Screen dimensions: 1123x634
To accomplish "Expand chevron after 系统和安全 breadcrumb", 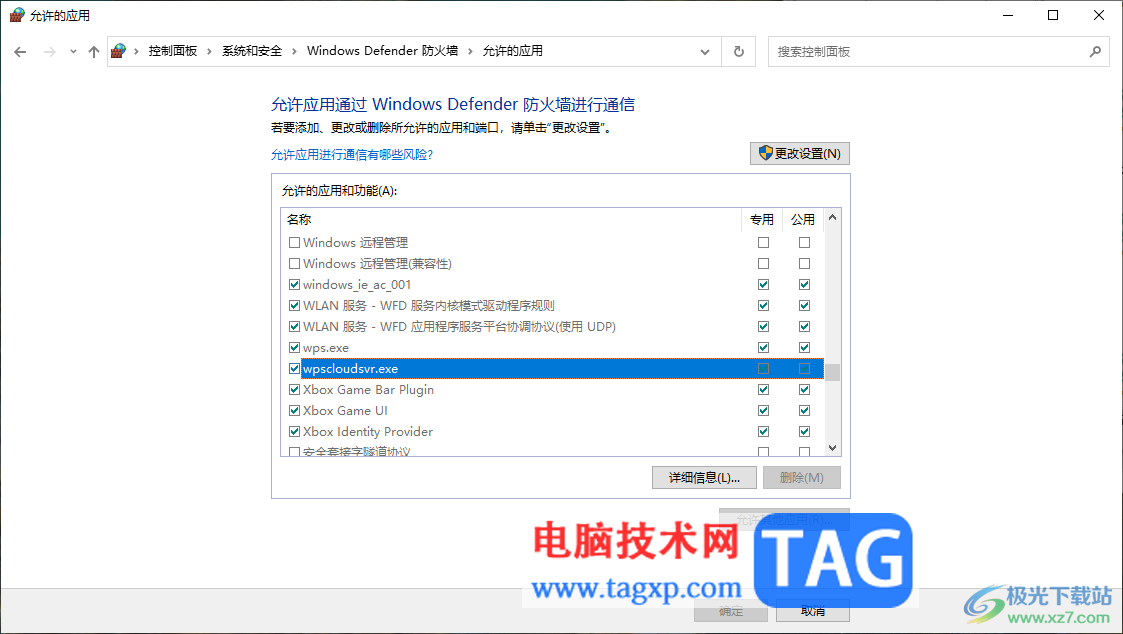I will pyautogui.click(x=294, y=52).
